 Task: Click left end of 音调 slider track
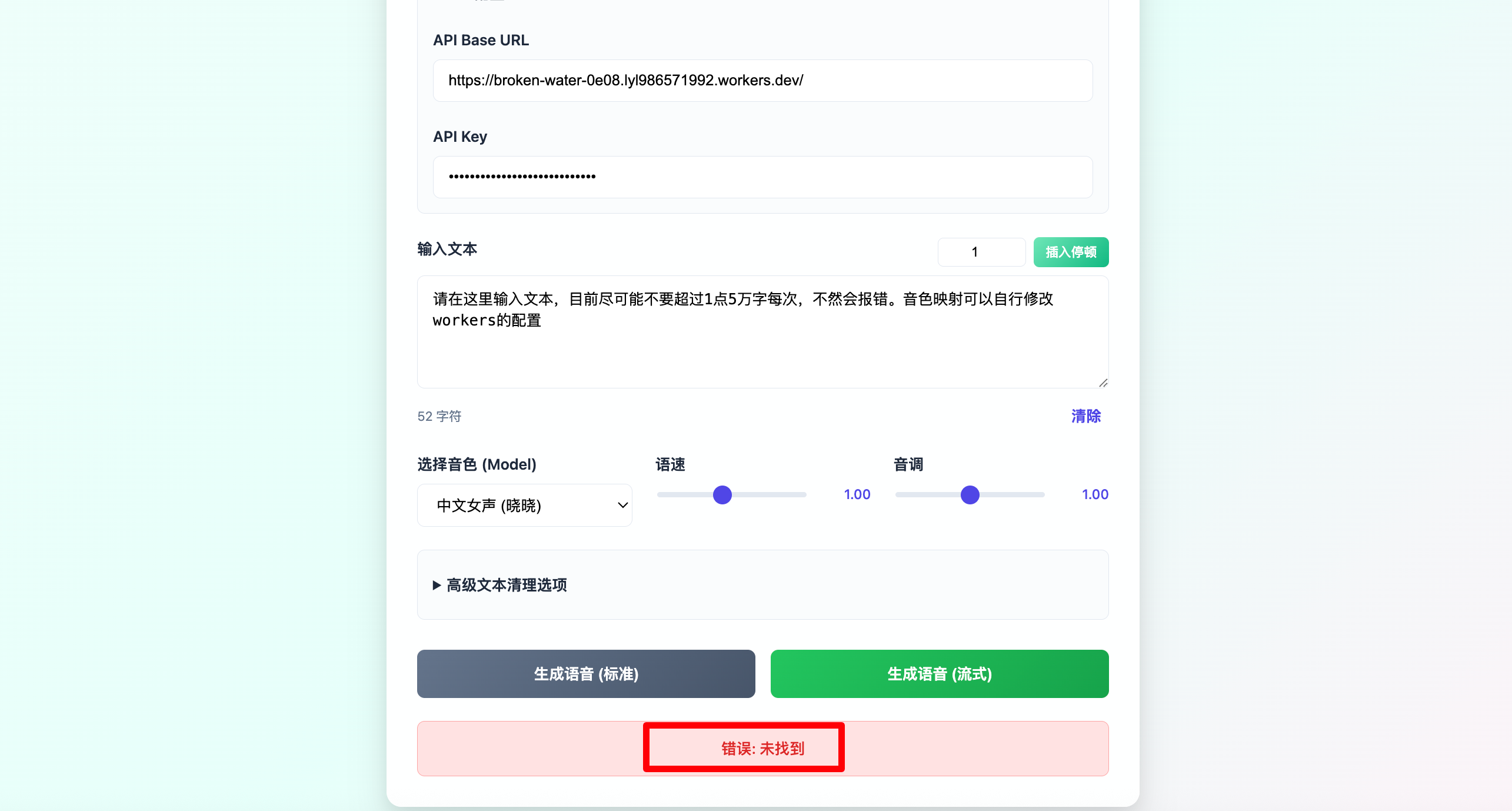click(x=899, y=494)
